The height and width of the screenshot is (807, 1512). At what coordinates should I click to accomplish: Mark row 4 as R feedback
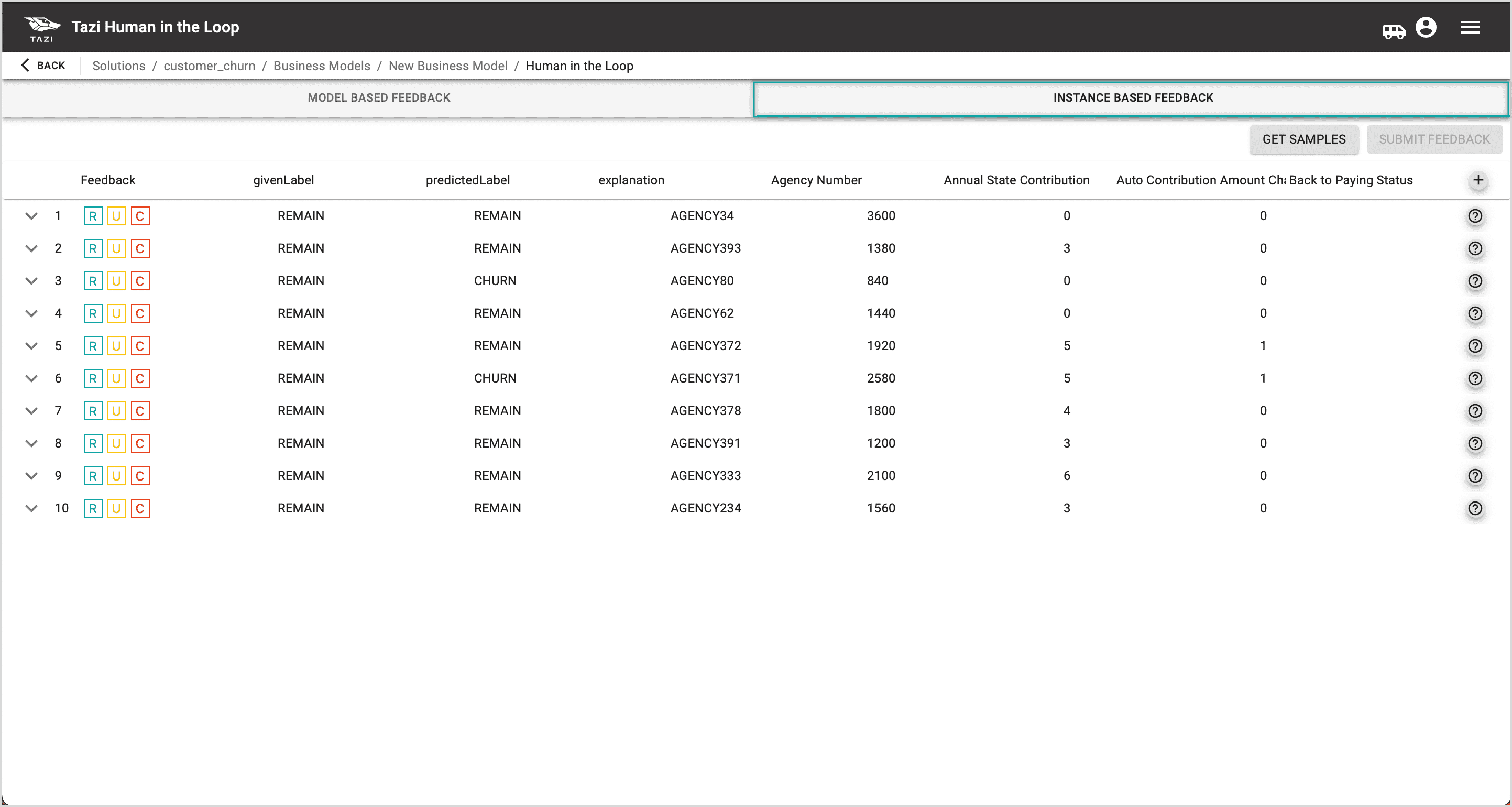click(93, 313)
